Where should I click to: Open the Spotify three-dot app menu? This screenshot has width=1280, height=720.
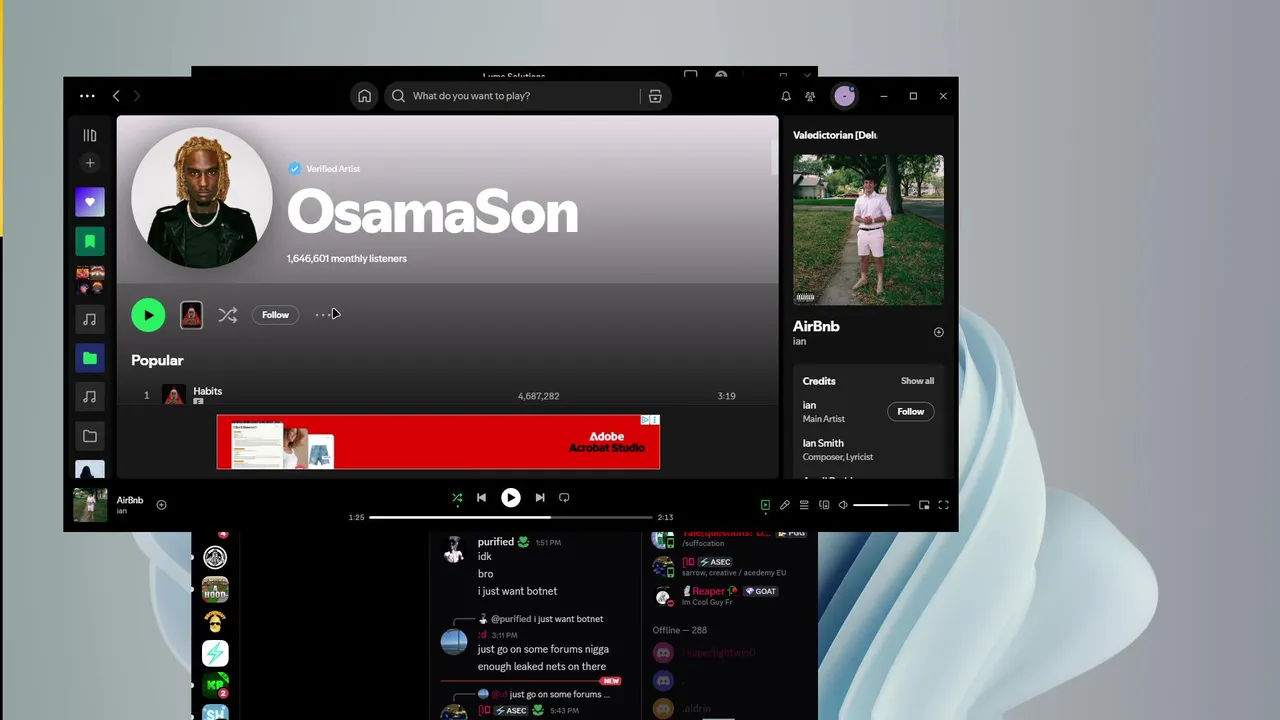click(x=87, y=96)
